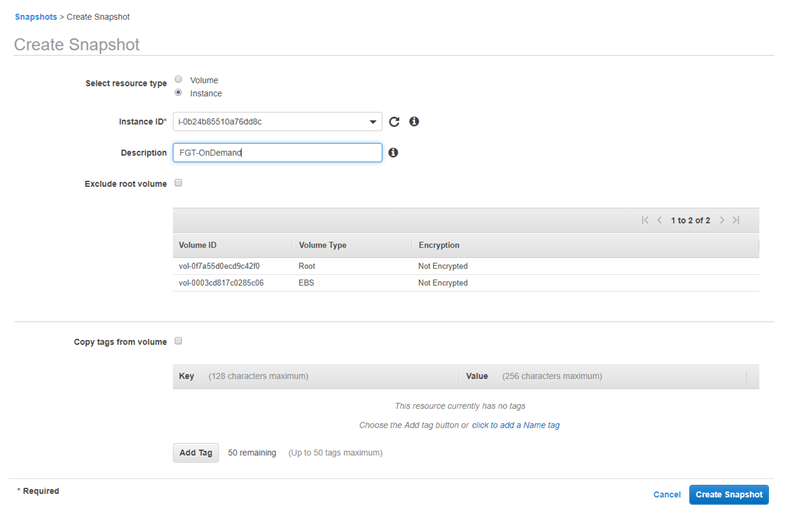Check Copy tags from volume option
The height and width of the screenshot is (528, 812).
point(178,341)
